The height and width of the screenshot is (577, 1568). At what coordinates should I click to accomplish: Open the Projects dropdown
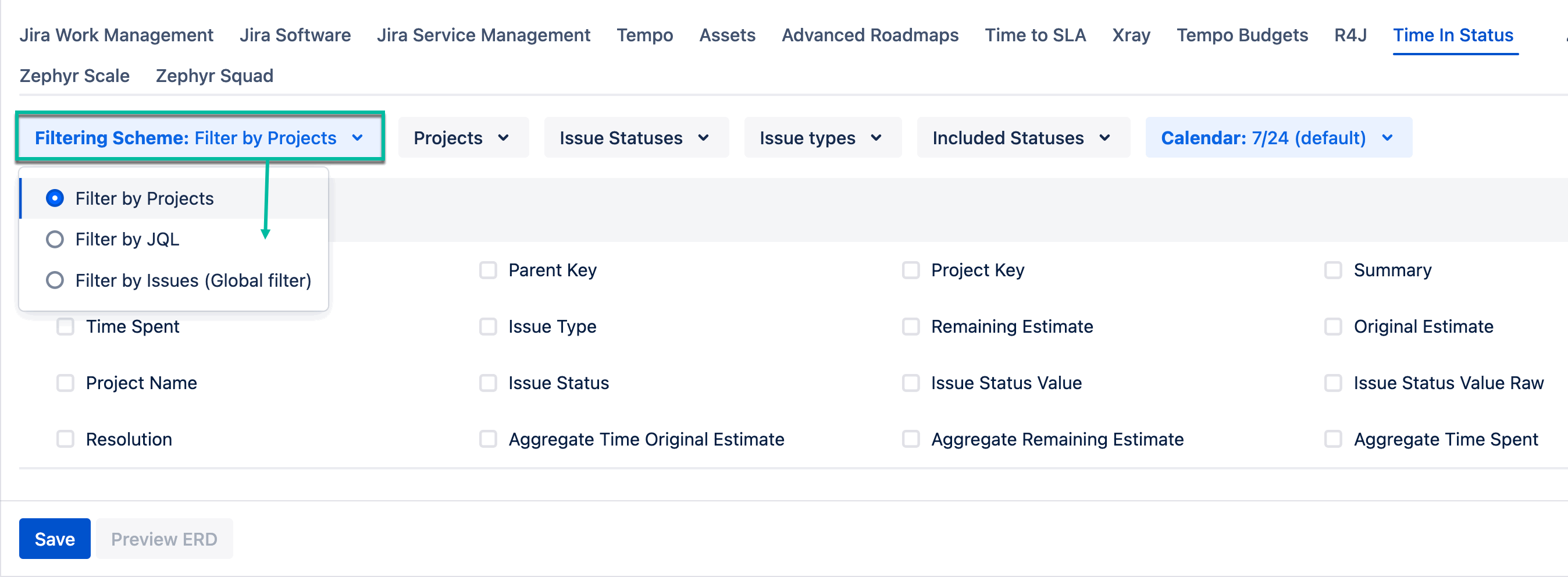(463, 137)
